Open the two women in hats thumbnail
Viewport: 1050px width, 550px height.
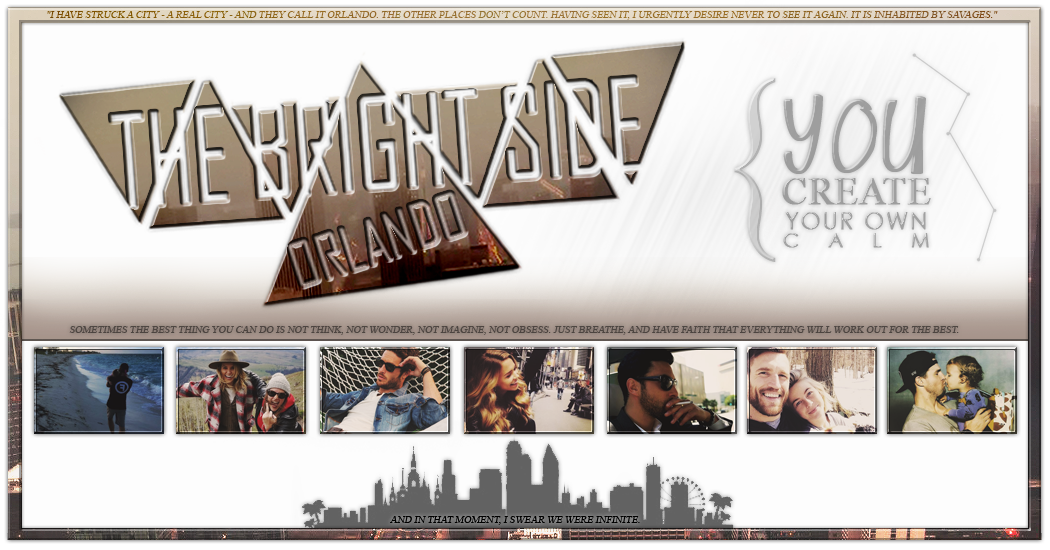(241, 390)
